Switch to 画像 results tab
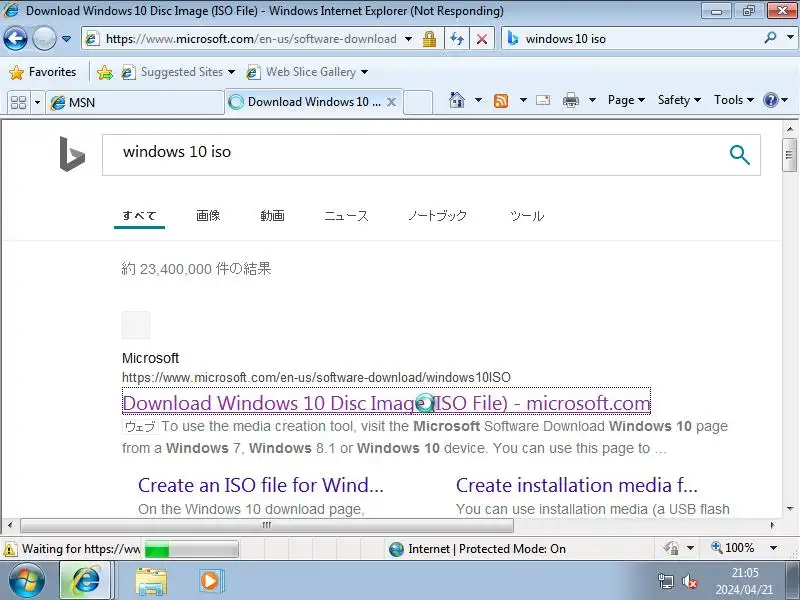The image size is (800, 600). tap(208, 216)
